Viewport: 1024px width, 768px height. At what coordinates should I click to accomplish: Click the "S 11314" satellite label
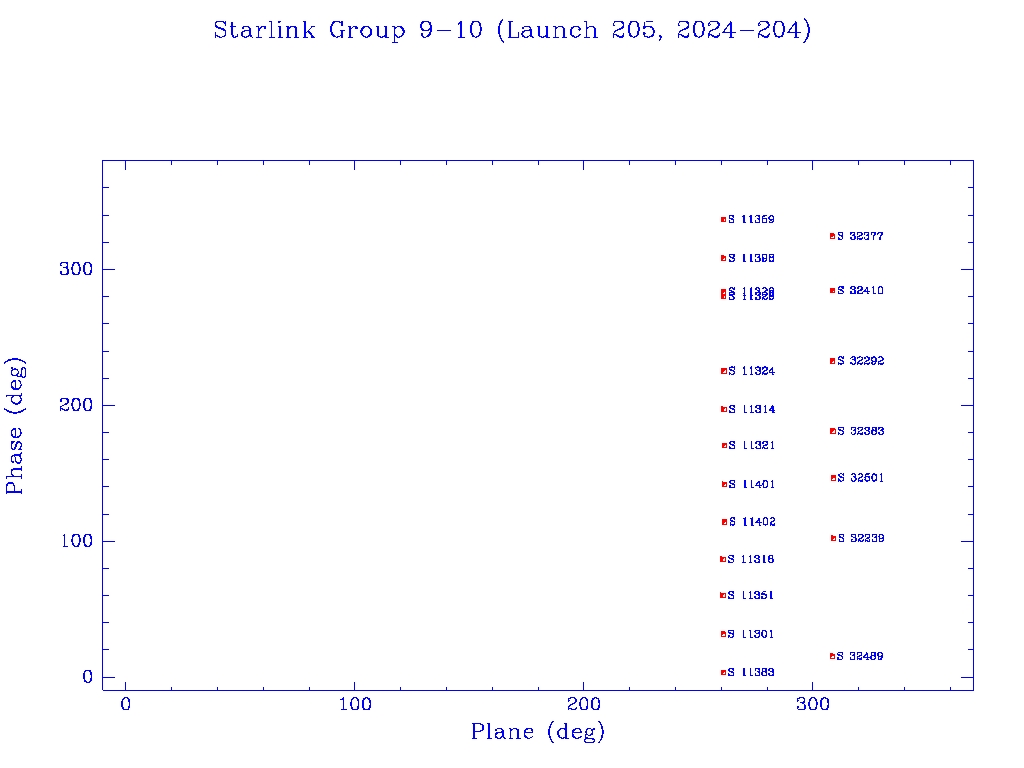coord(752,409)
